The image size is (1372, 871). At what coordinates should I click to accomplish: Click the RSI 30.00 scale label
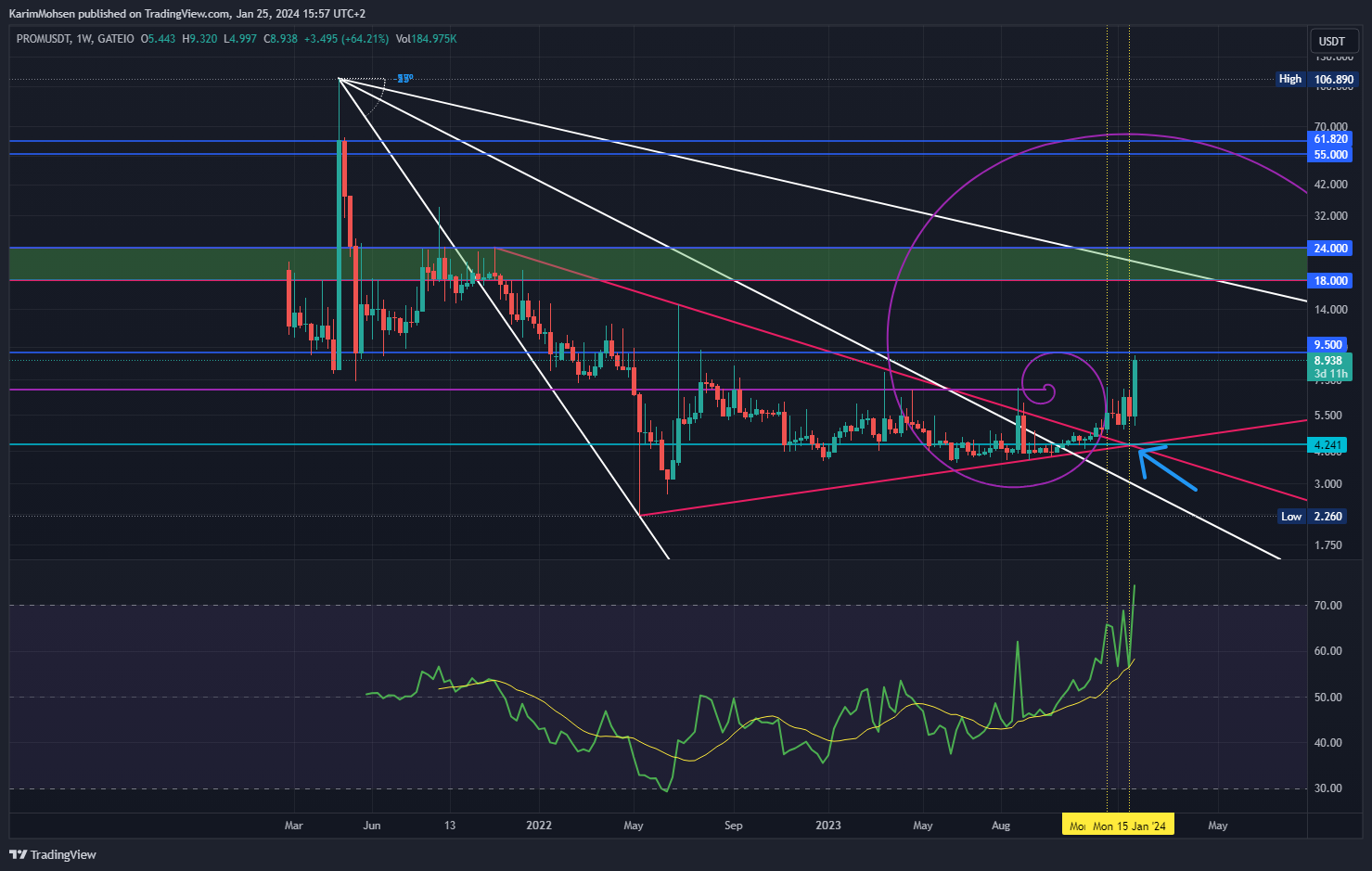coord(1328,788)
